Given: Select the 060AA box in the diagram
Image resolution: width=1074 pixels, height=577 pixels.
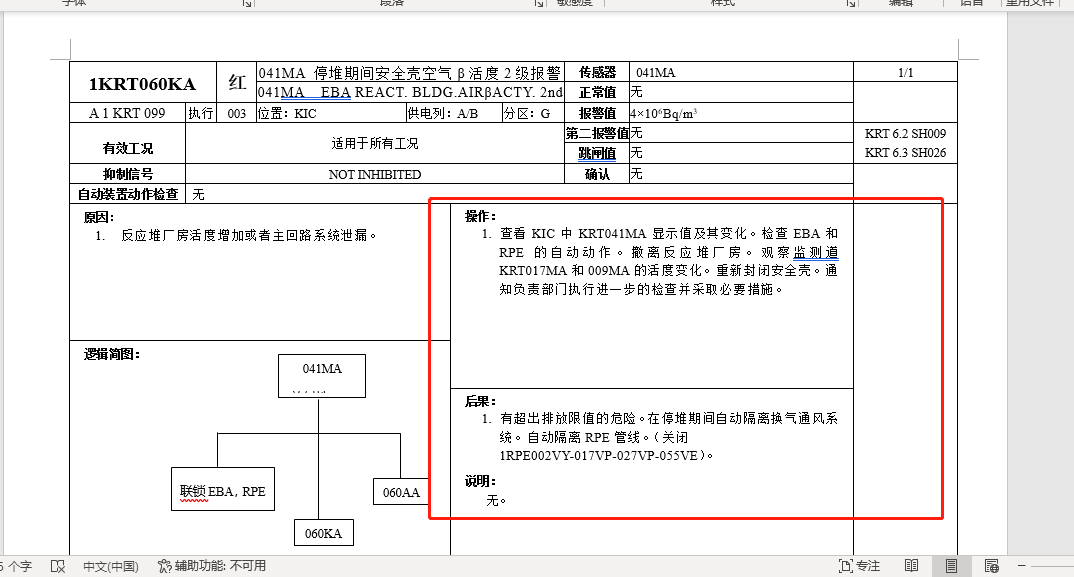Looking at the screenshot, I should [401, 492].
